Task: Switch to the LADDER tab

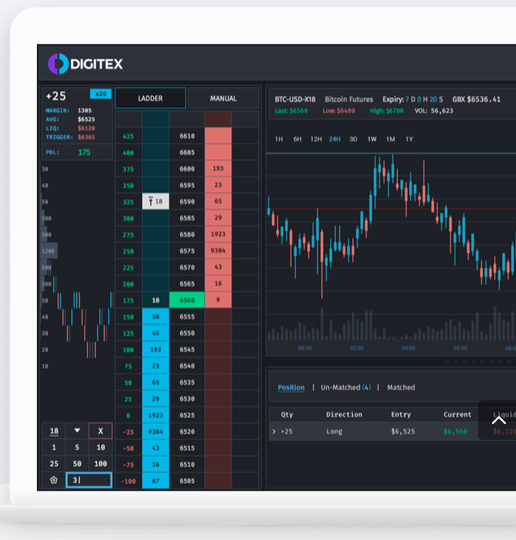Action: coord(151,98)
